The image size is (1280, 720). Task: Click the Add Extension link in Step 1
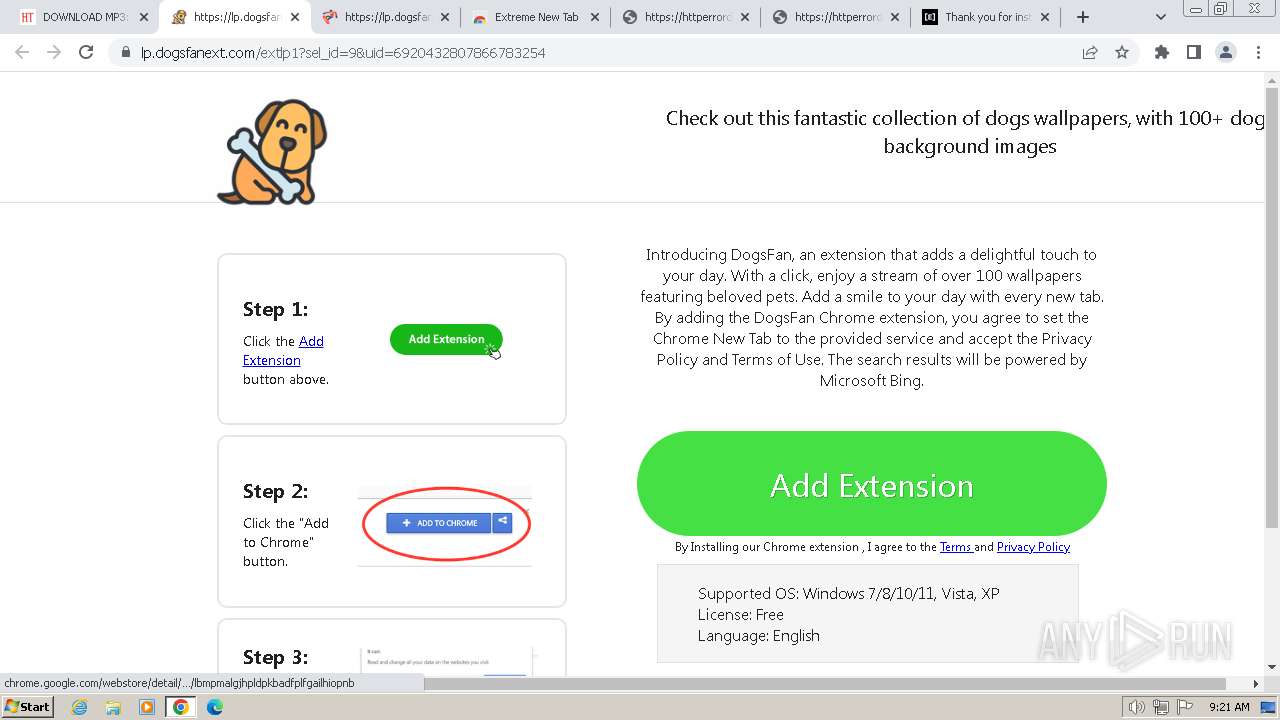point(283,351)
